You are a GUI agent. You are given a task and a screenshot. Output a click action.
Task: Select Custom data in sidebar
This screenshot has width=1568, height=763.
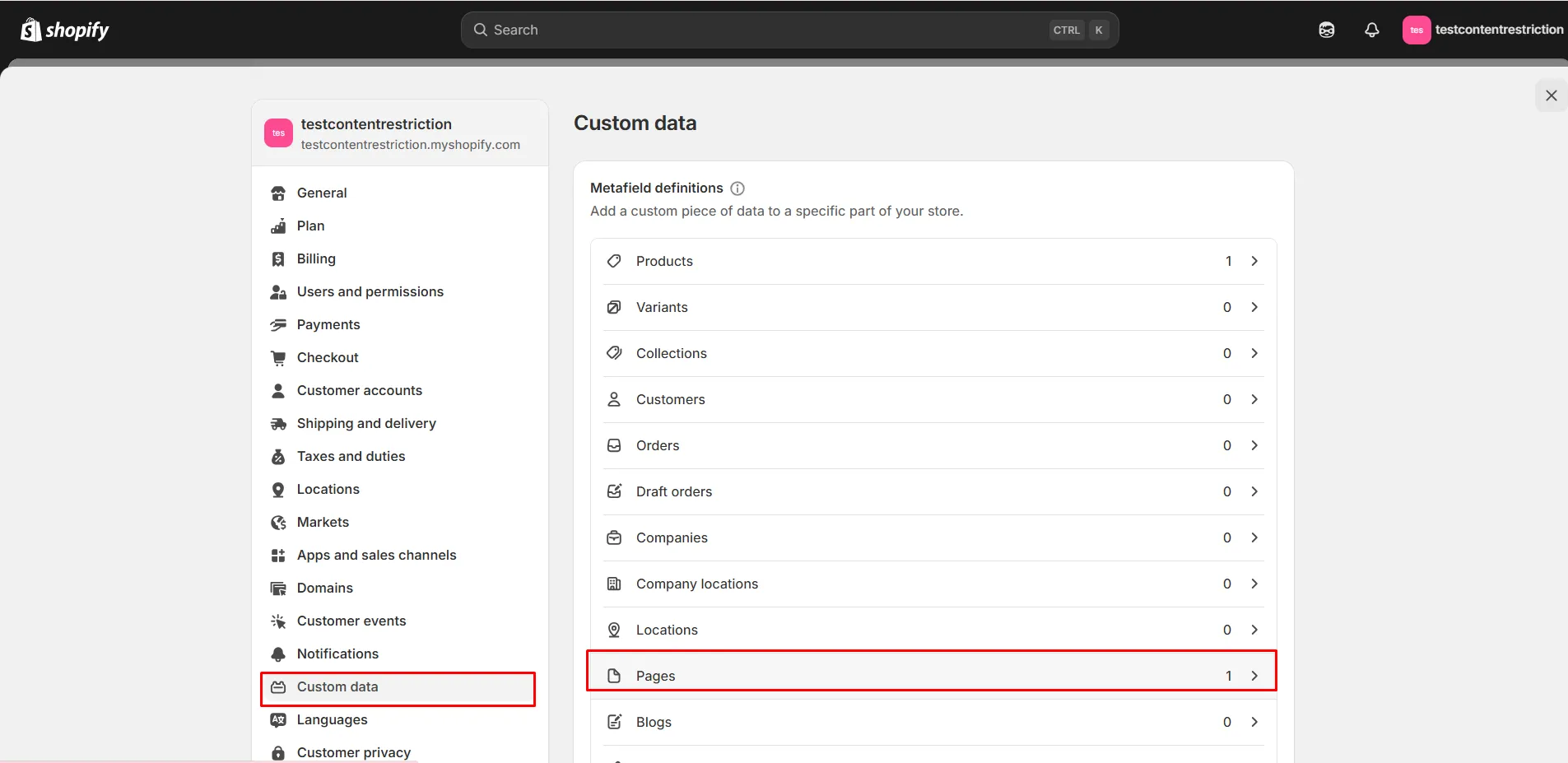[399, 686]
